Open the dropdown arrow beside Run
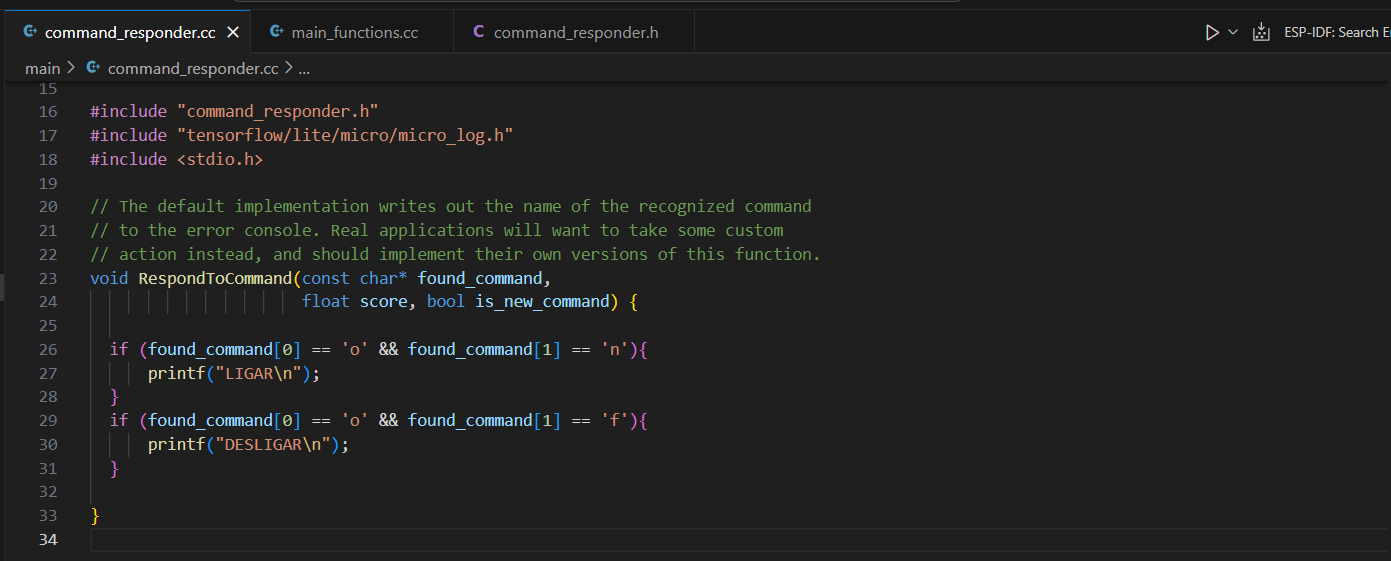 click(1233, 33)
